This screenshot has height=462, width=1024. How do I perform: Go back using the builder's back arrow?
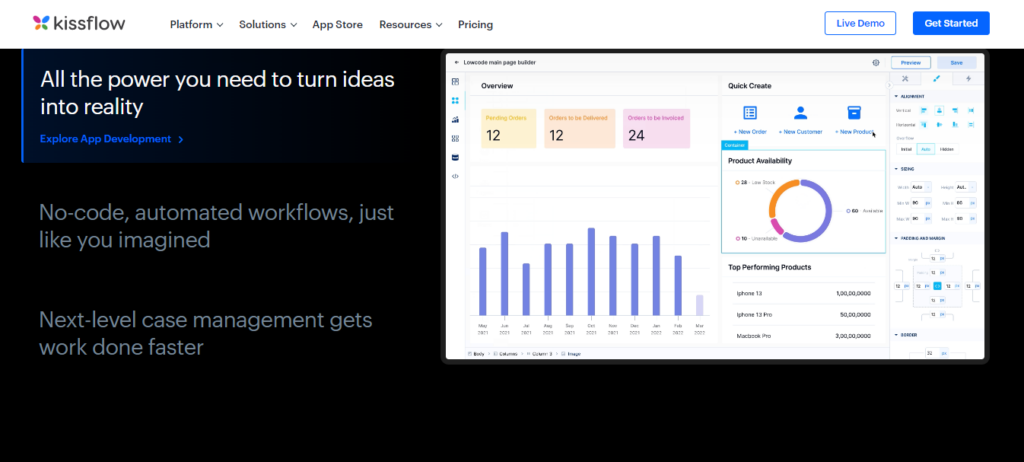457,63
